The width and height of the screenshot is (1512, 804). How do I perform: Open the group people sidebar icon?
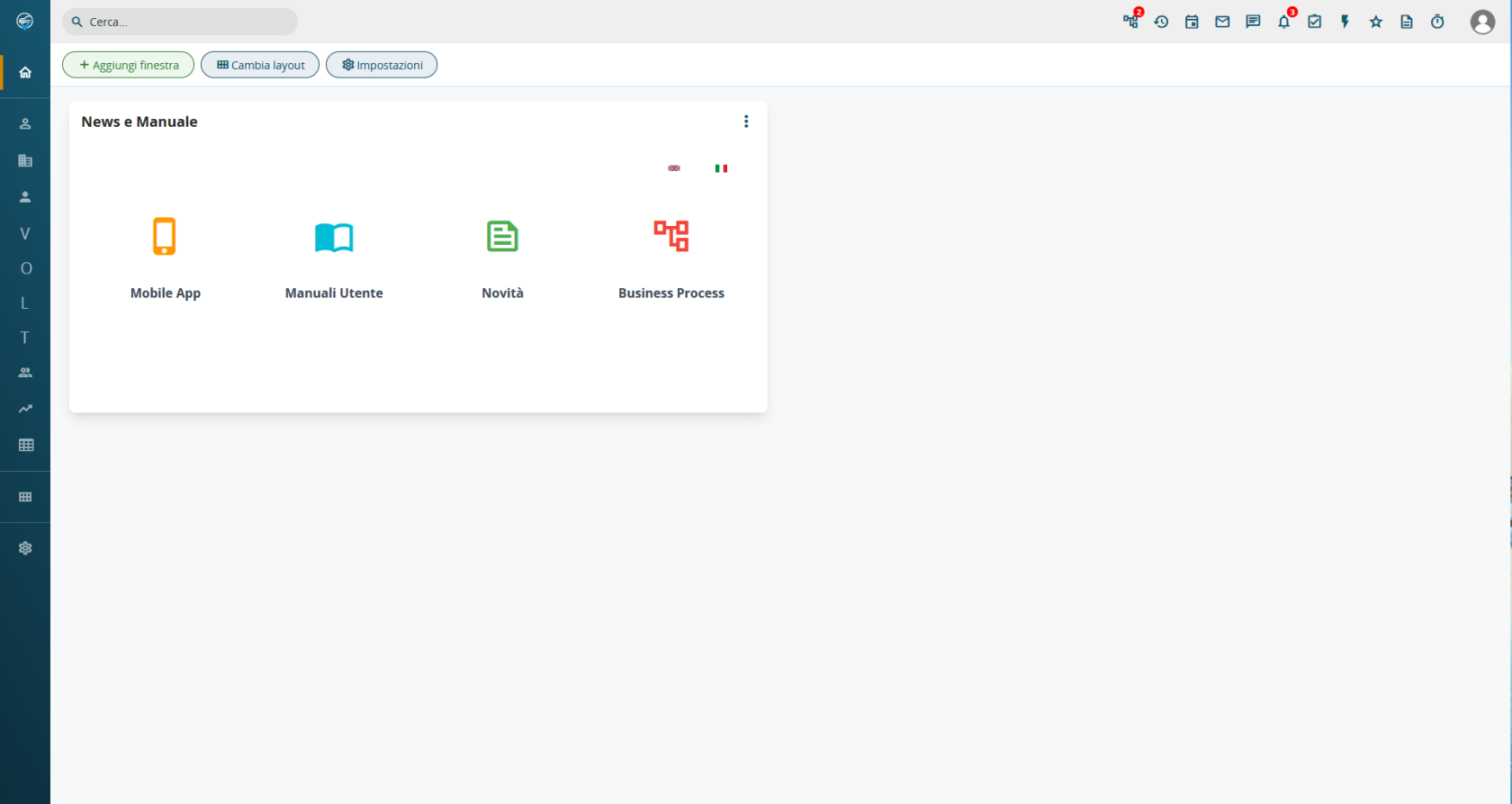pos(25,372)
